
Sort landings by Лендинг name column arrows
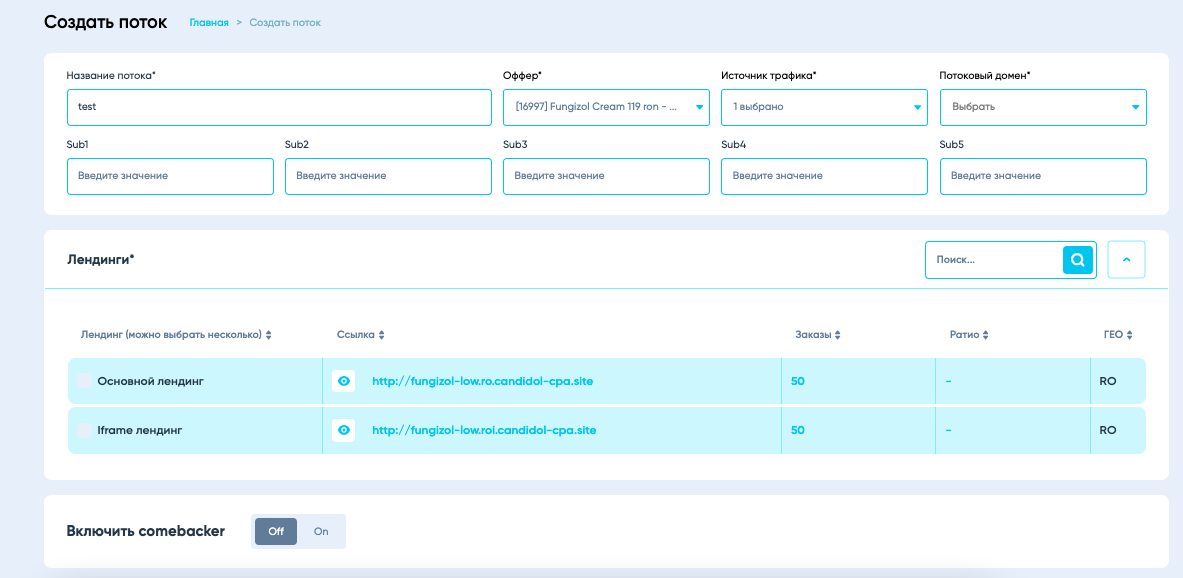point(268,335)
